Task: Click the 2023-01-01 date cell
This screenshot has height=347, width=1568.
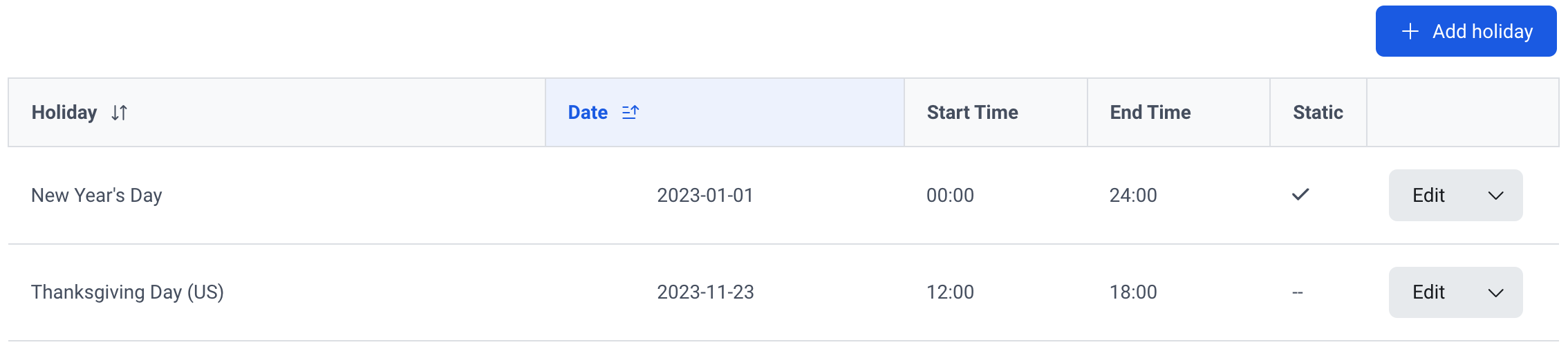Action: (x=705, y=196)
